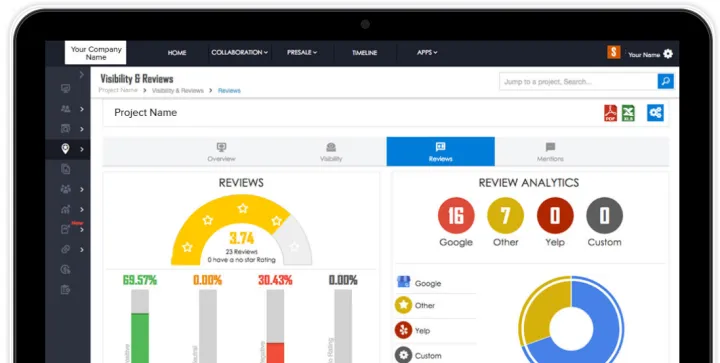Screen dimensions: 720x363
Task: Switch to the Mentions tab
Action: tap(550, 152)
